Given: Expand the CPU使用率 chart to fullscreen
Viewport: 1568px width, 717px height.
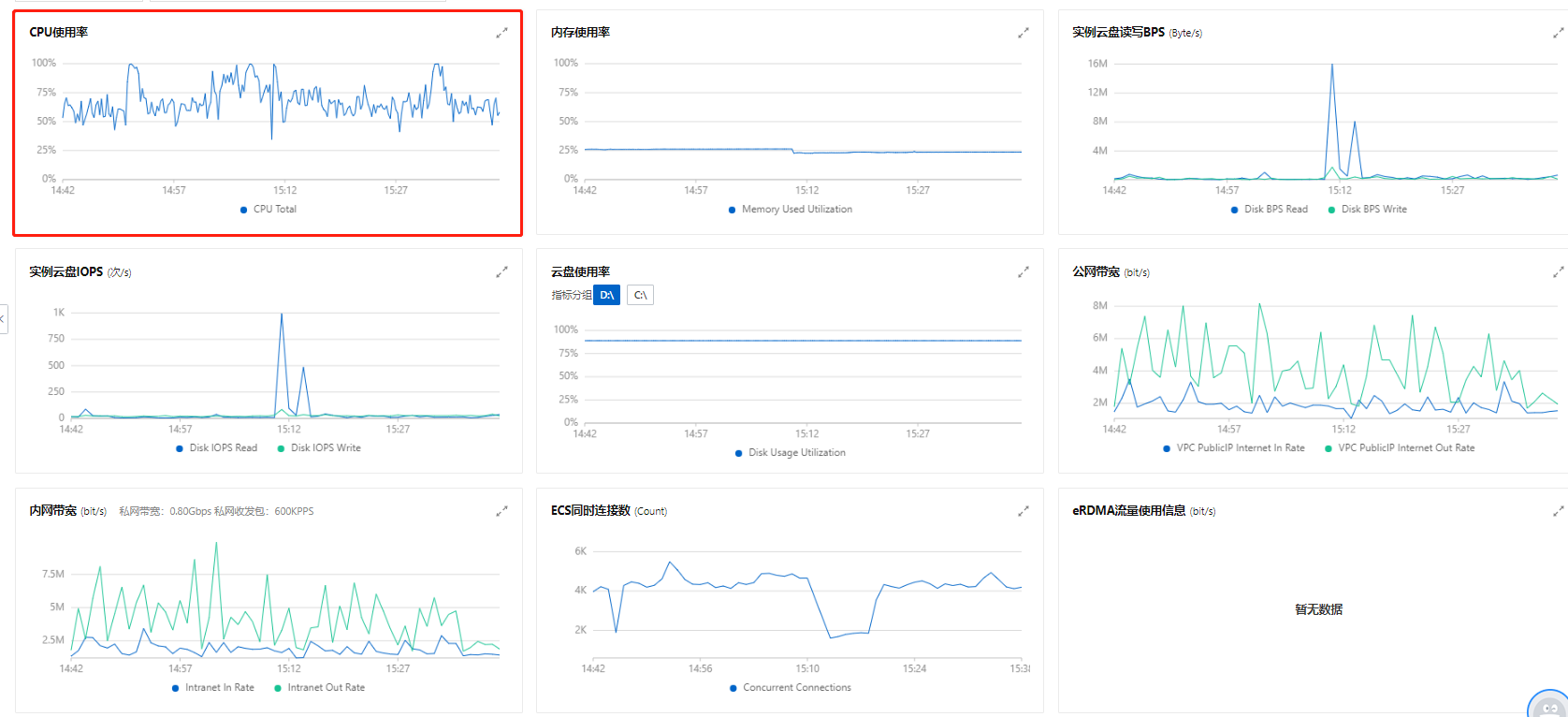Looking at the screenshot, I should [x=501, y=33].
